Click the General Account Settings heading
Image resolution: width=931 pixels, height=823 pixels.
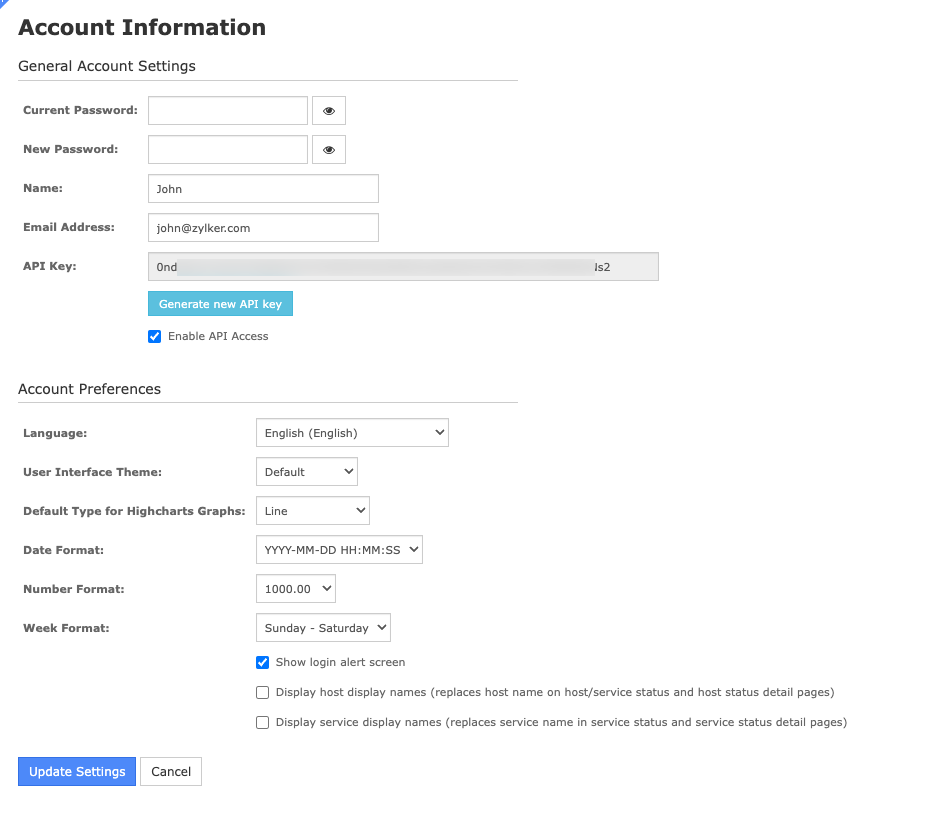coord(107,66)
